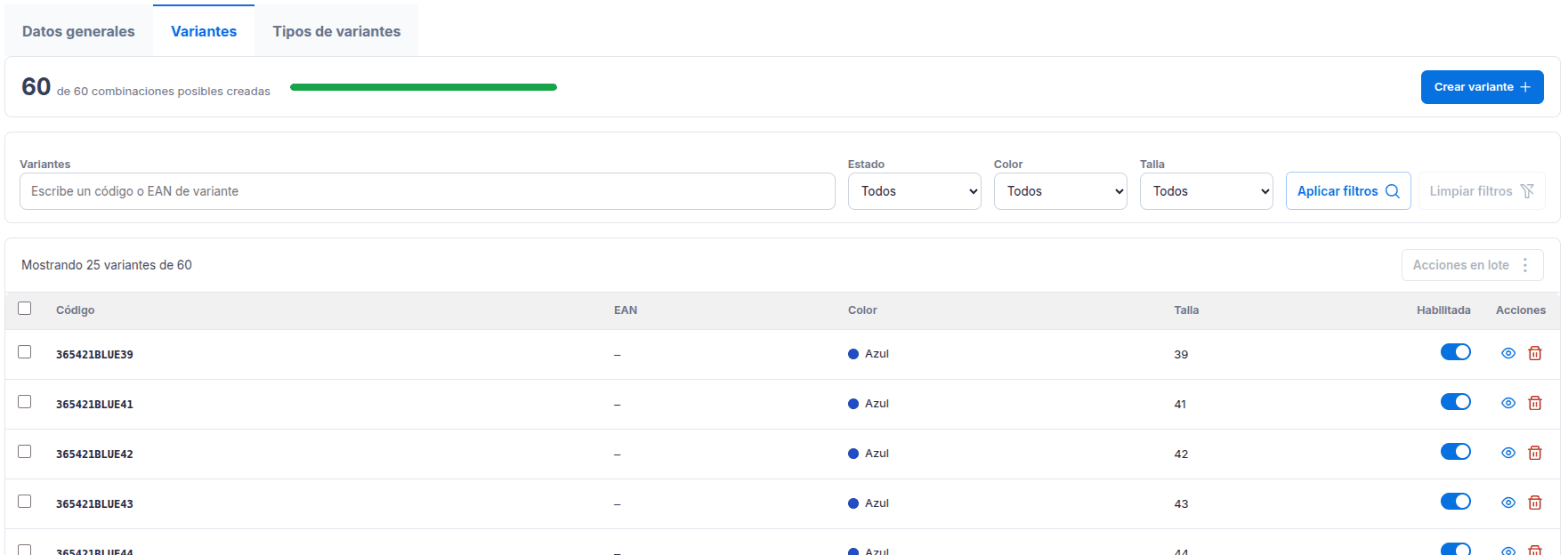Select the Variantes tab
1568x555 pixels.
click(x=204, y=31)
